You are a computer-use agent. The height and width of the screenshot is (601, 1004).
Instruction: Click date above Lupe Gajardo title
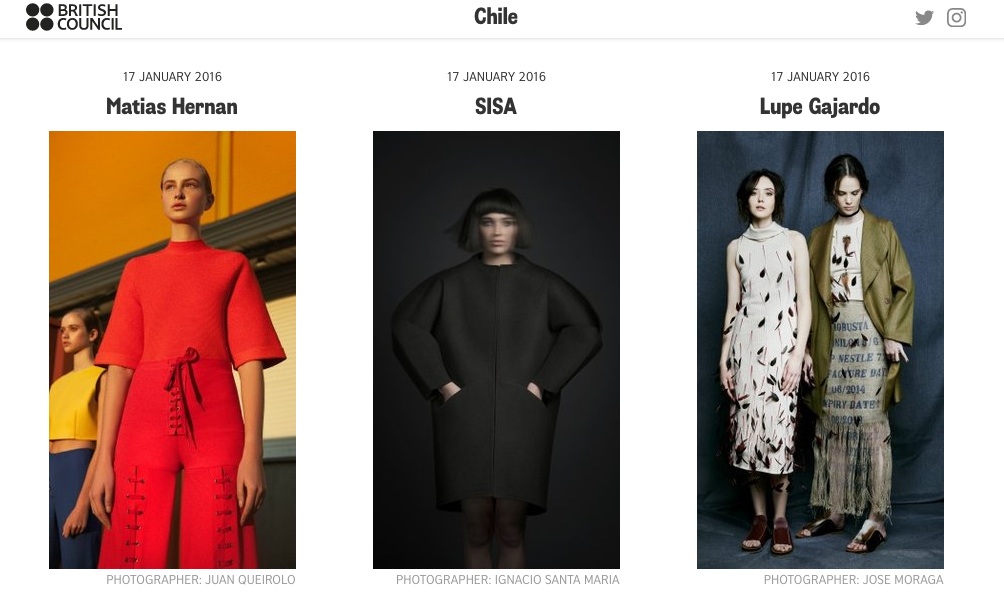pyautogui.click(x=820, y=77)
